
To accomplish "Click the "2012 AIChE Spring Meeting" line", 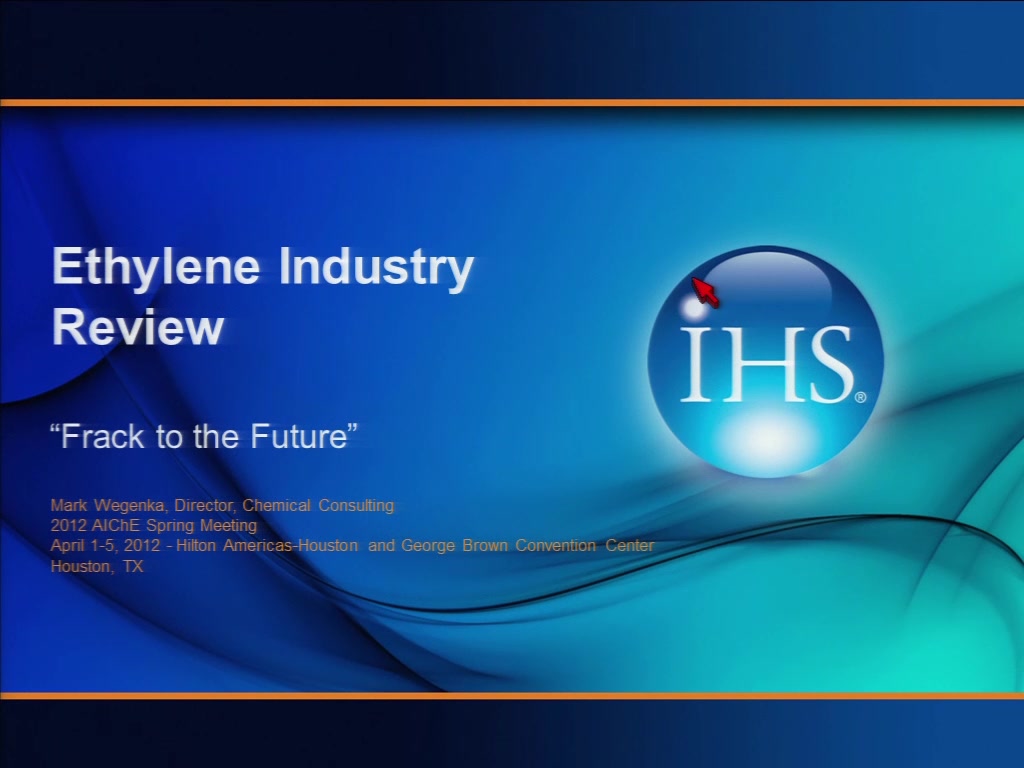I will click(x=154, y=526).
